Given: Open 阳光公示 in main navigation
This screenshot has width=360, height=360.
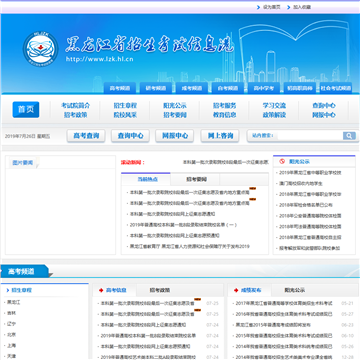Looking at the screenshot, I should [175, 105].
